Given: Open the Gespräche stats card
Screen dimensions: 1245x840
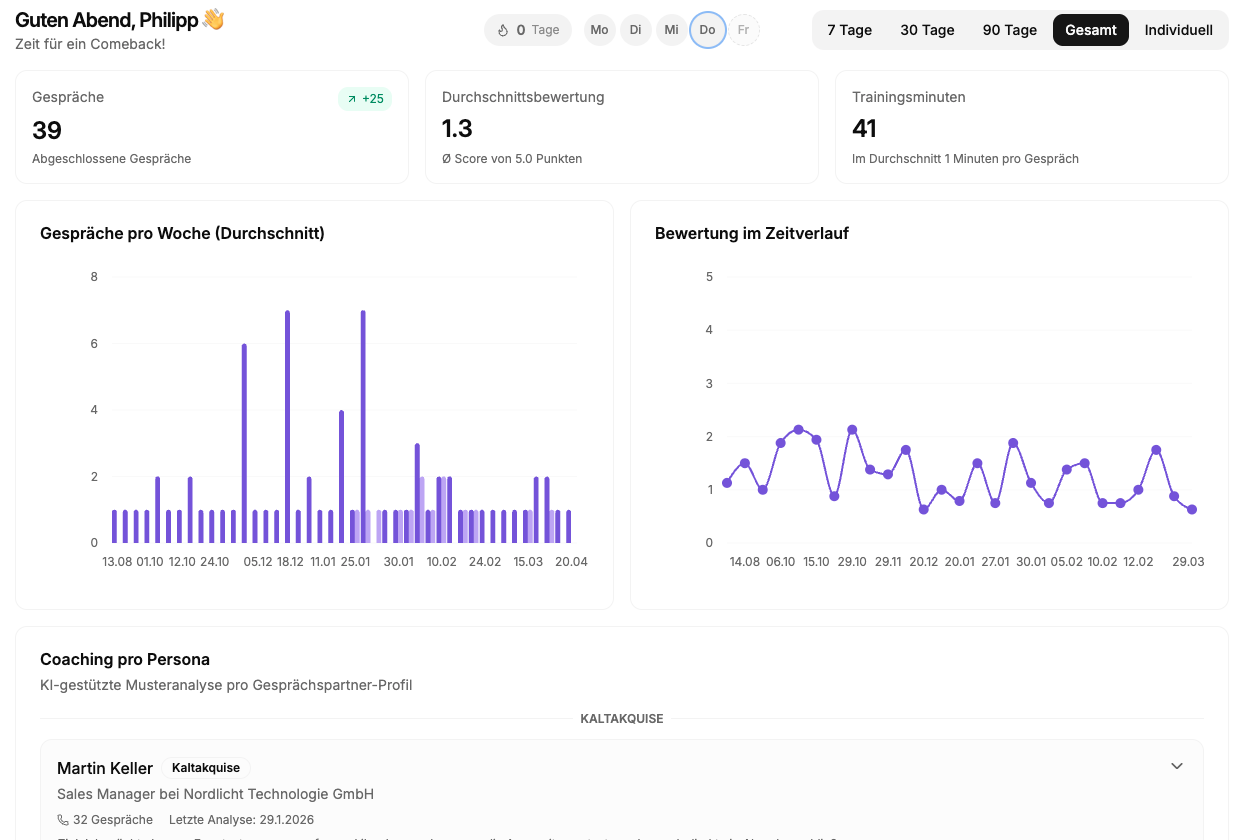Looking at the screenshot, I should [x=212, y=127].
